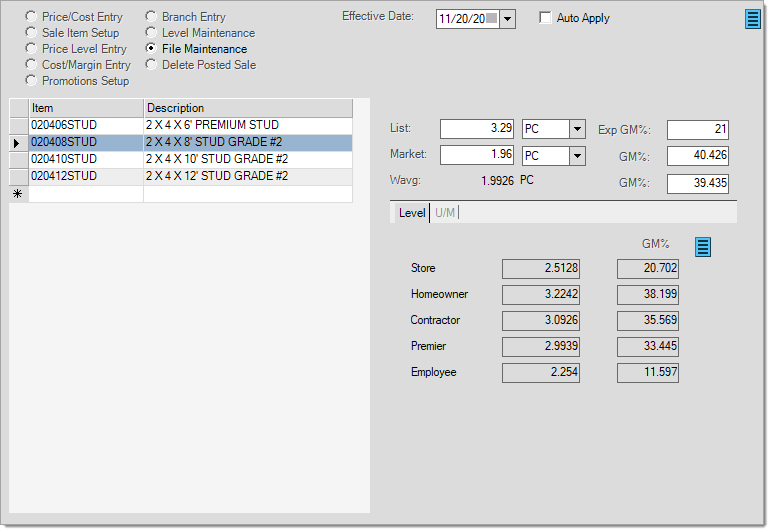Click description 2 X 4 X 12' STUD GRADE #2
Viewport: 771px width, 532px height.
pyautogui.click(x=248, y=177)
